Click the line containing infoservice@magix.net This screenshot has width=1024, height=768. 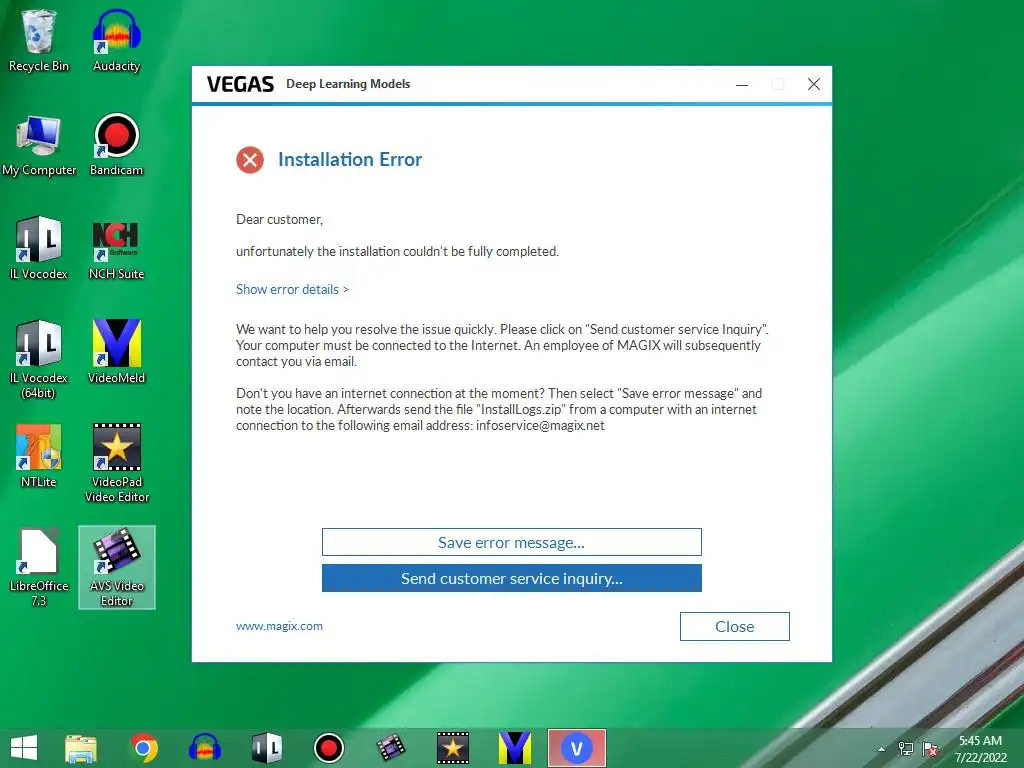click(x=420, y=425)
